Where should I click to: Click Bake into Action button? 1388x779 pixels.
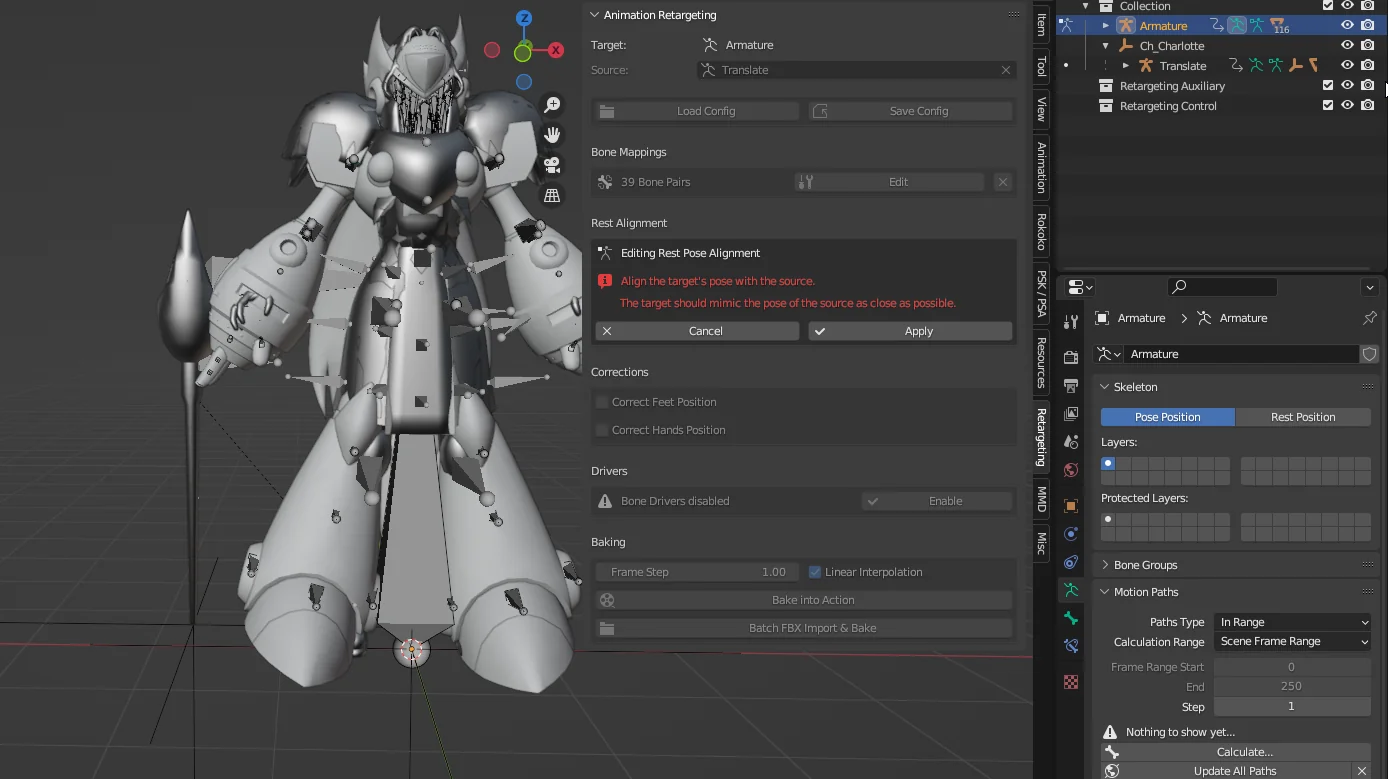tap(804, 600)
